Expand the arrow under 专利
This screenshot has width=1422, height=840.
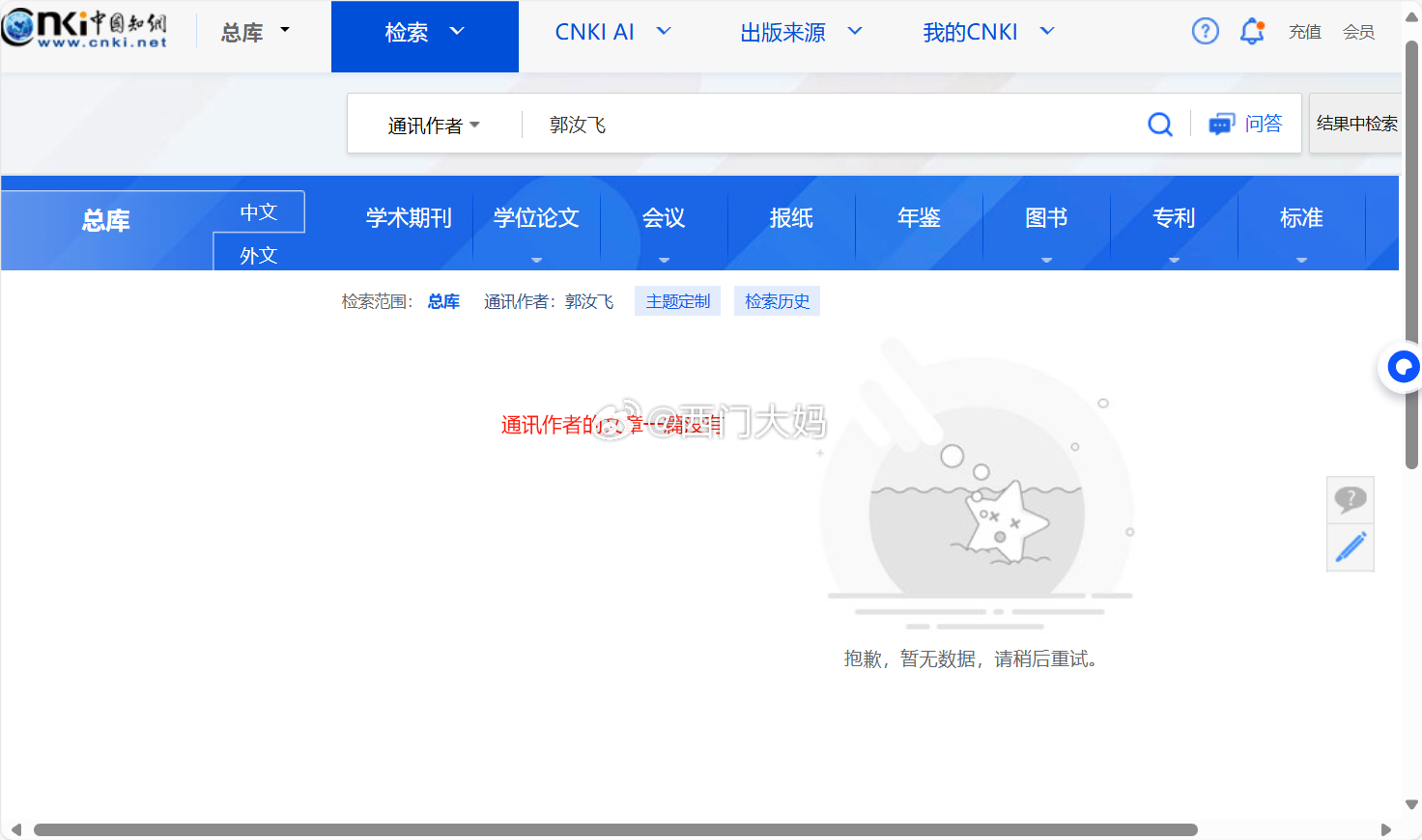[1174, 260]
